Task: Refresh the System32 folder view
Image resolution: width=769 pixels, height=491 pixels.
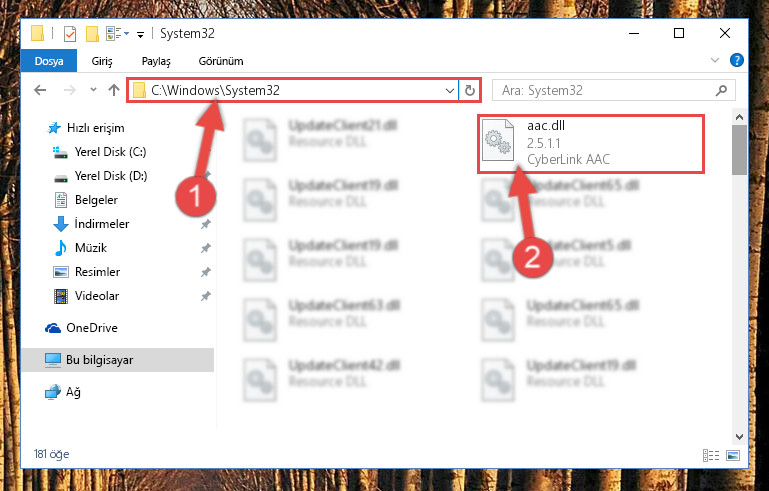Action: pos(469,90)
